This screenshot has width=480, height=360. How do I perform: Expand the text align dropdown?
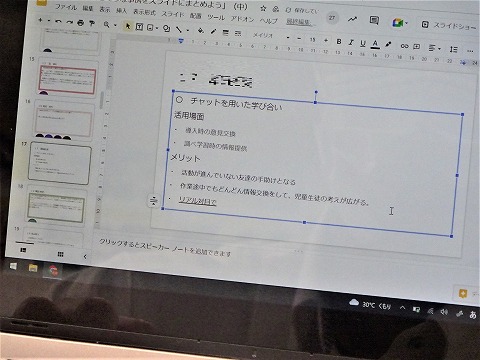pos(434,48)
